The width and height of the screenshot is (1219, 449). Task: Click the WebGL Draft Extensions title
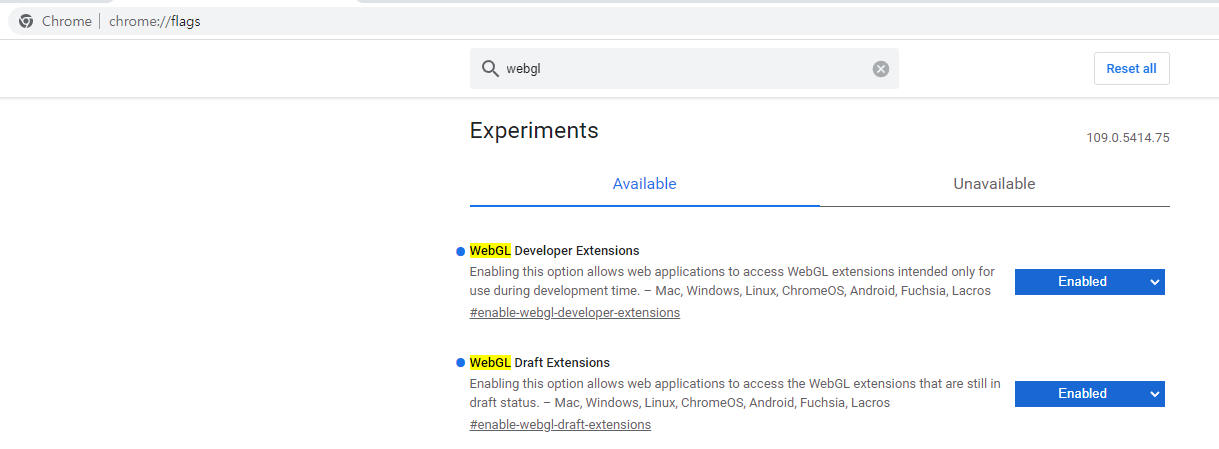539,363
